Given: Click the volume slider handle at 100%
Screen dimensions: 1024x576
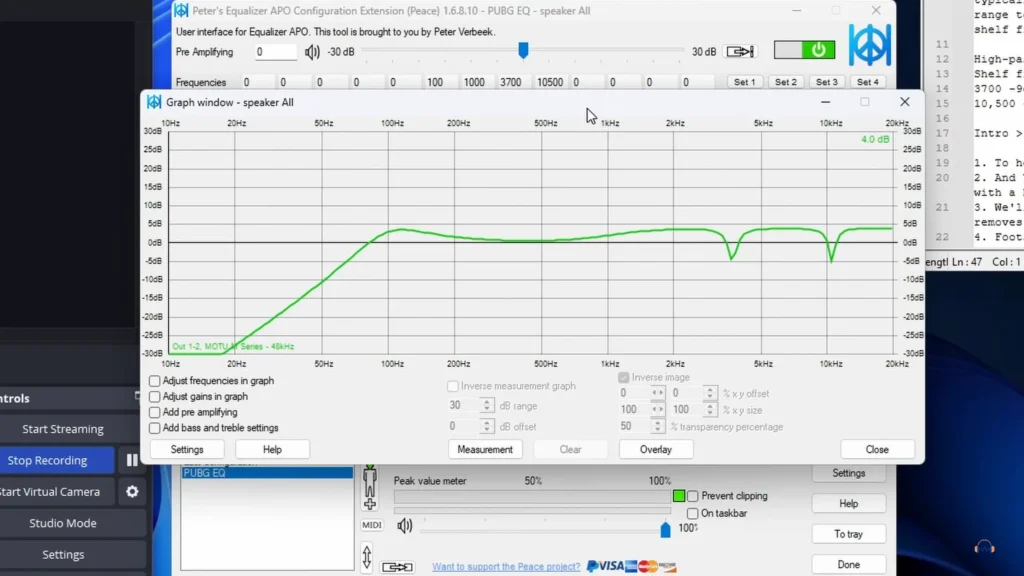Looking at the screenshot, I should tap(665, 528).
